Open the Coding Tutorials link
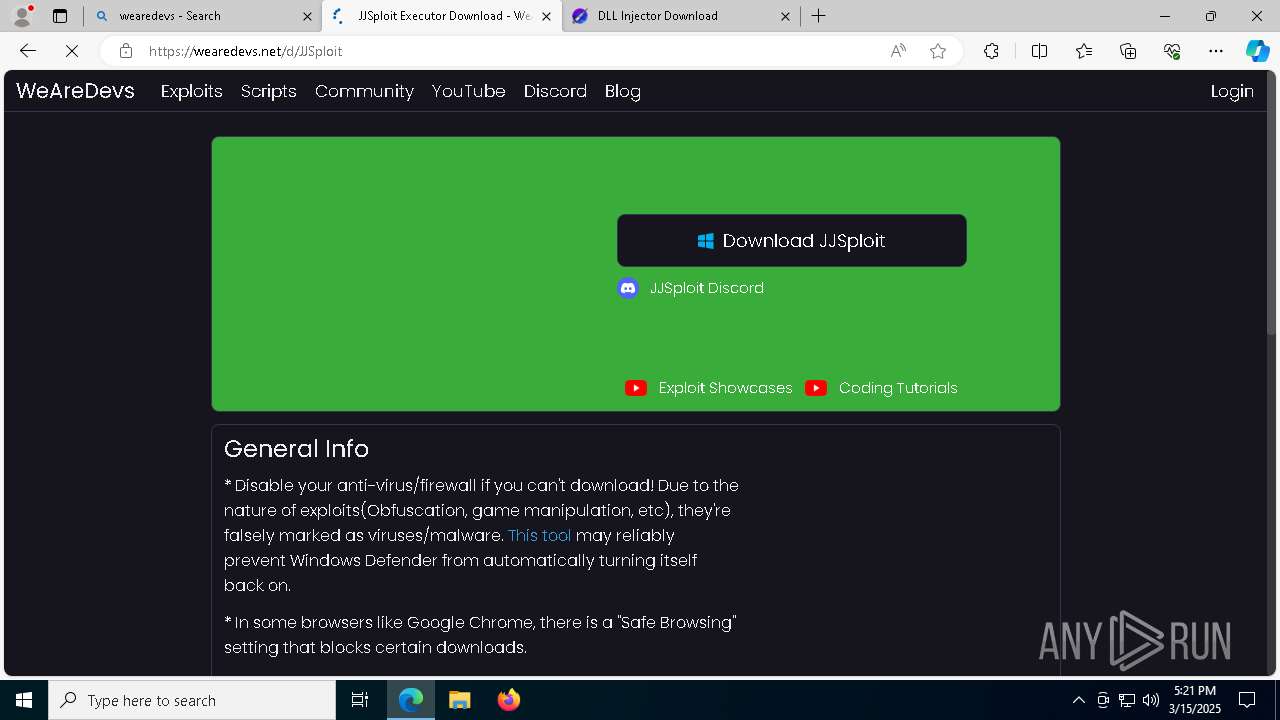The height and width of the screenshot is (720, 1280). point(898,388)
